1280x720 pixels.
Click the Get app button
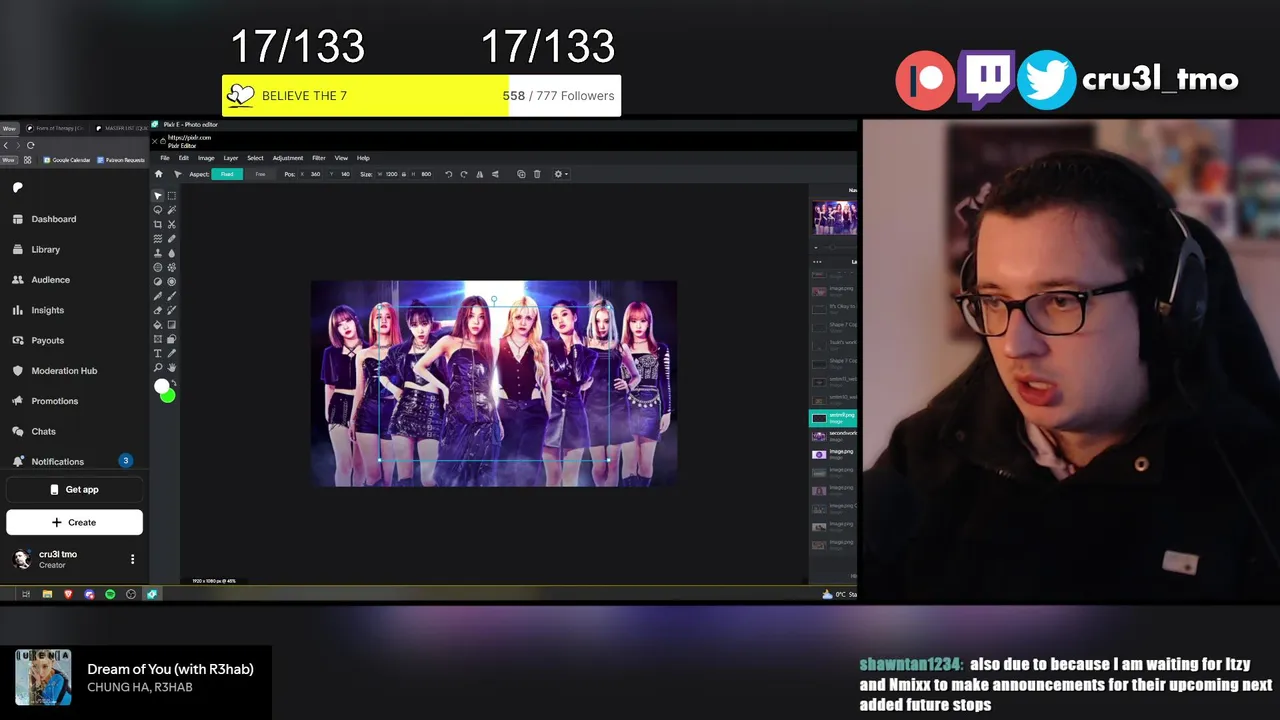(x=74, y=490)
